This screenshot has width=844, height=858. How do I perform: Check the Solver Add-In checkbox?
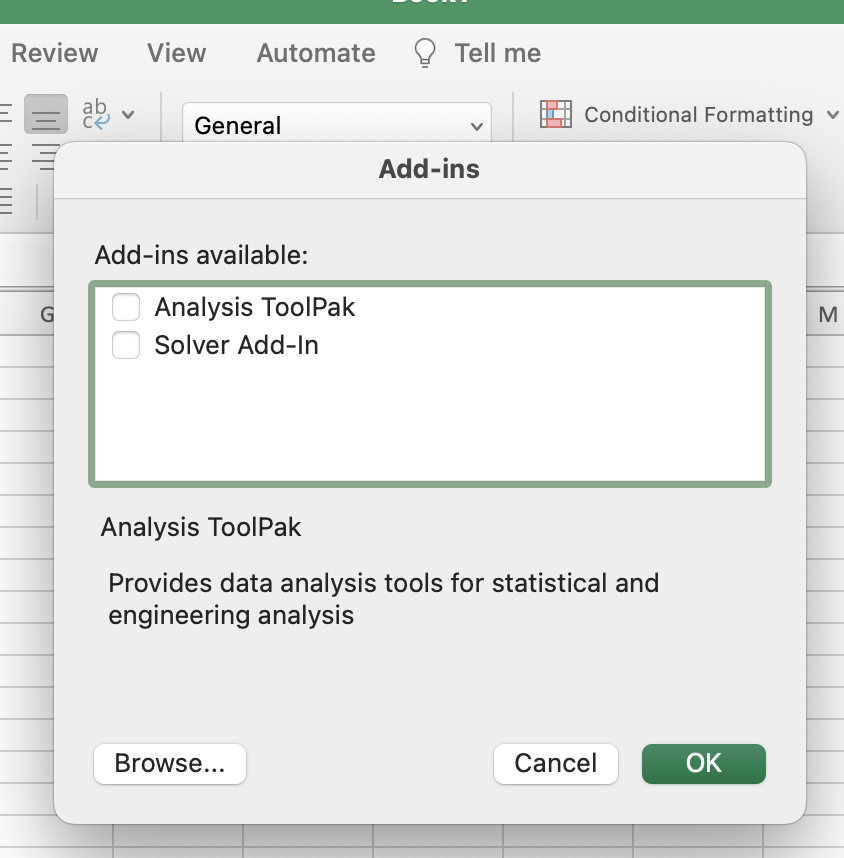(x=126, y=346)
